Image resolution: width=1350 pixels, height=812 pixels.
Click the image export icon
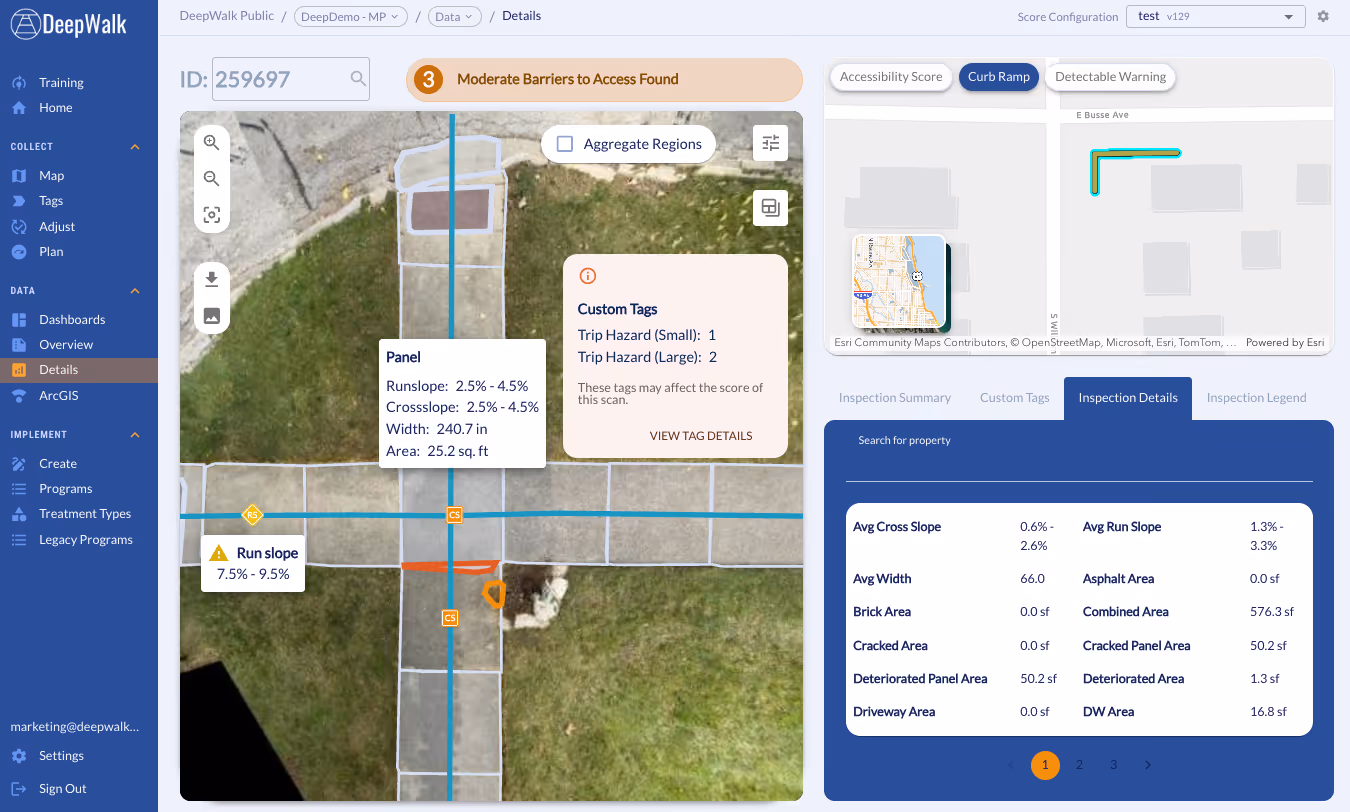click(211, 315)
